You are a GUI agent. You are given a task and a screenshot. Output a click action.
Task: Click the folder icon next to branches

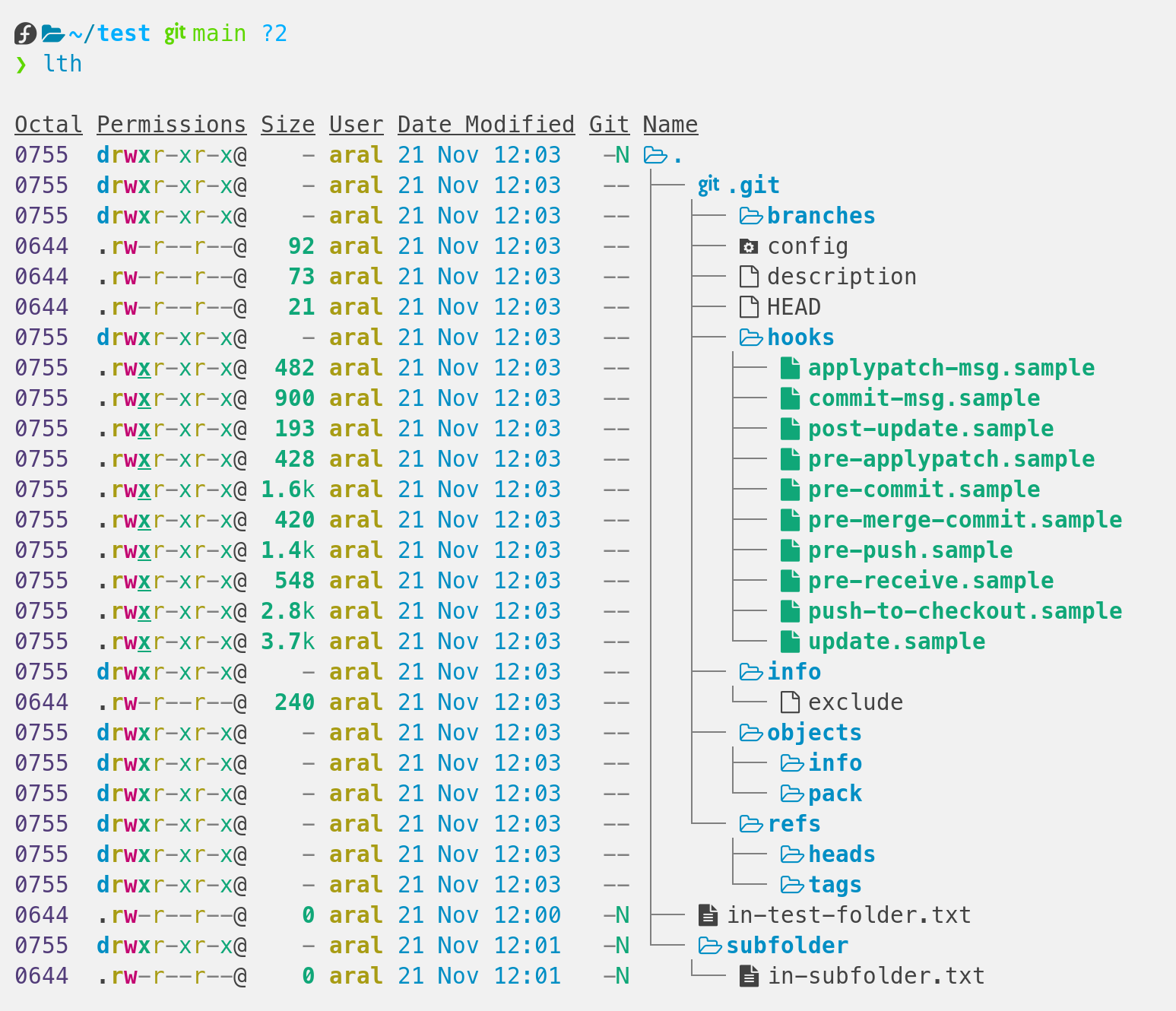tap(751, 216)
